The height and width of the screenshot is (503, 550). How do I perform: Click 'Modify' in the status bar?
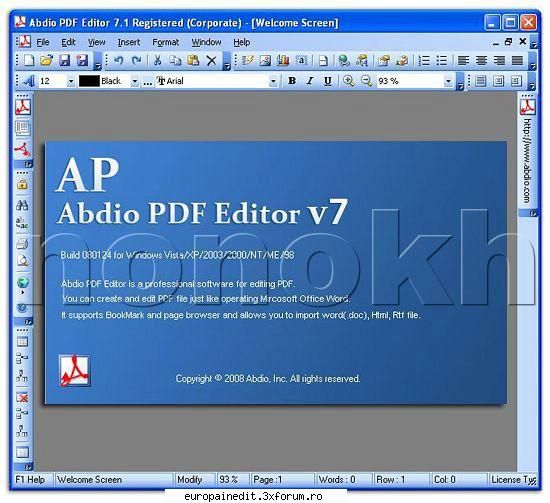(x=190, y=479)
